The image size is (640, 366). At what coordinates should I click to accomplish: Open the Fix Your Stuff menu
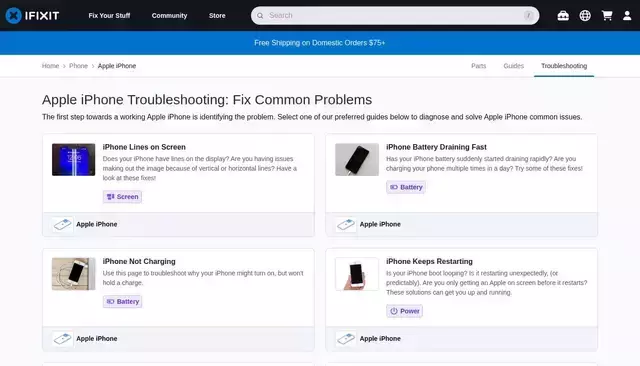click(109, 16)
